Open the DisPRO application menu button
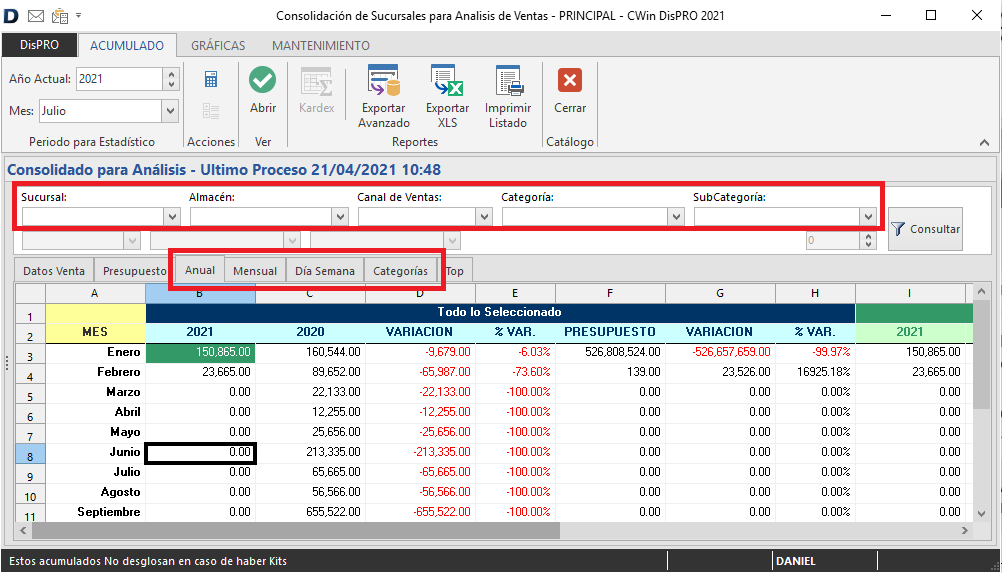 [x=39, y=45]
